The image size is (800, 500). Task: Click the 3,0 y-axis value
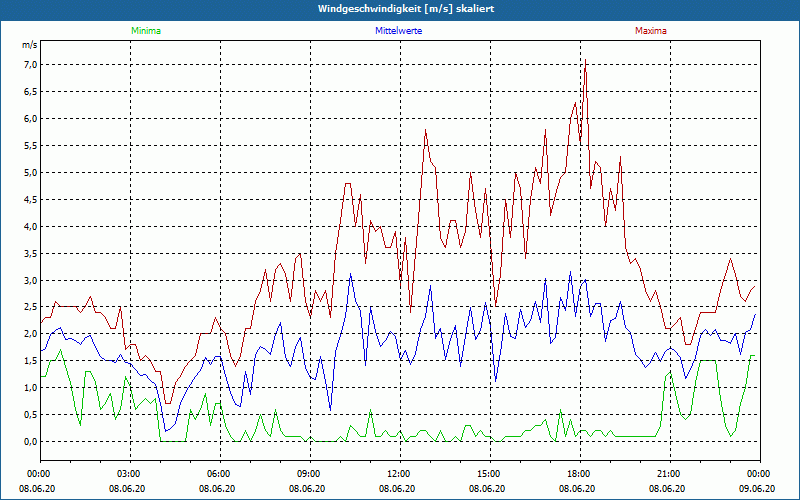[x=31, y=280]
